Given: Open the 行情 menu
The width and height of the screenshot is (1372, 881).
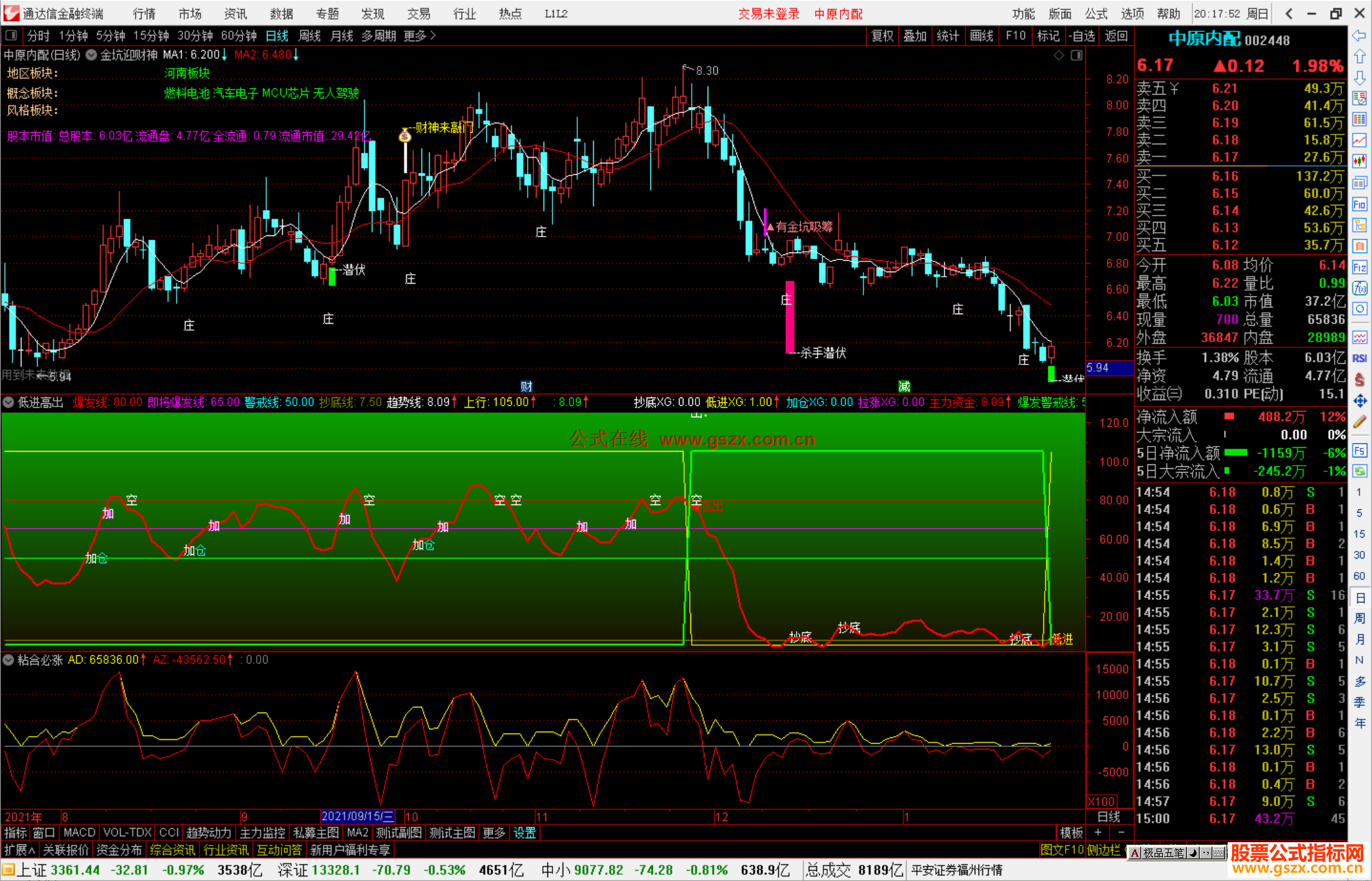Looking at the screenshot, I should click(x=144, y=13).
